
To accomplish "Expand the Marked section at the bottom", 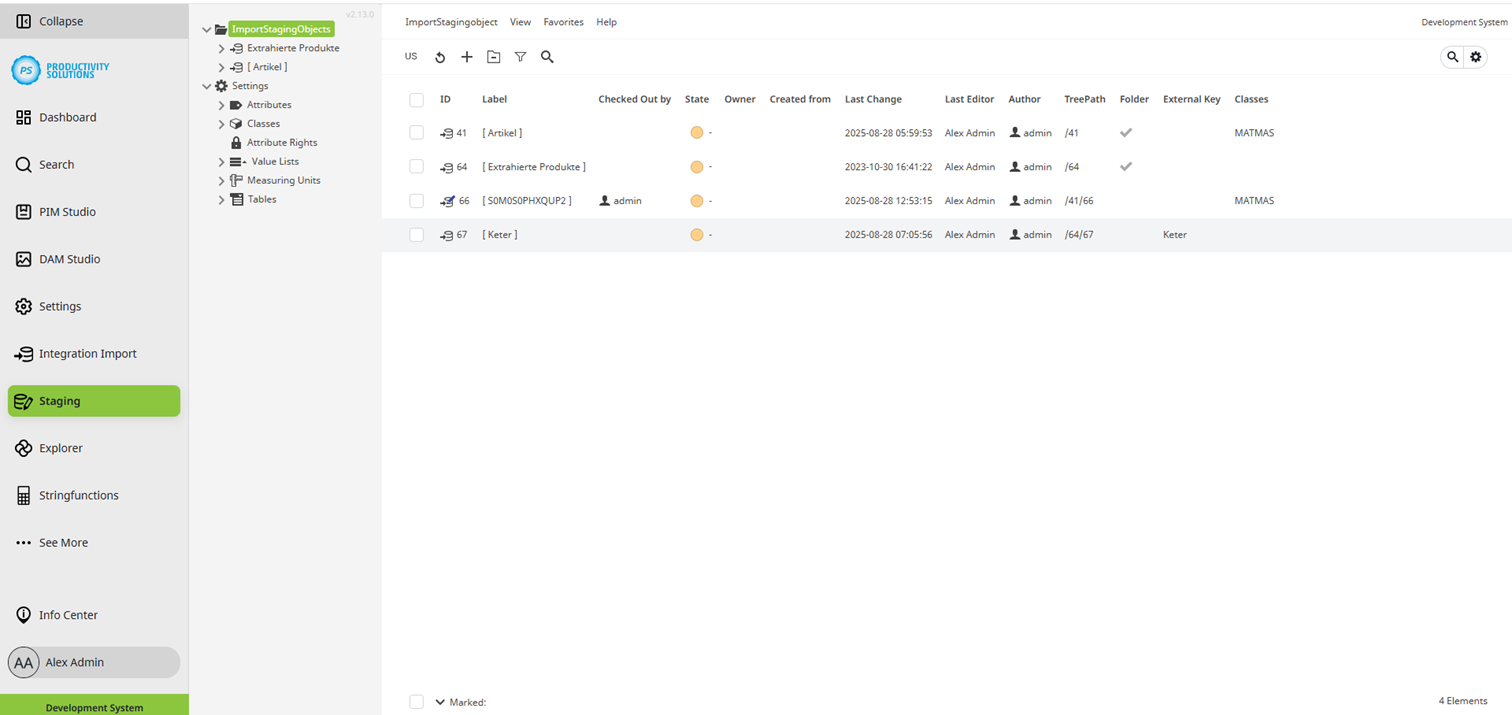I will pyautogui.click(x=440, y=702).
